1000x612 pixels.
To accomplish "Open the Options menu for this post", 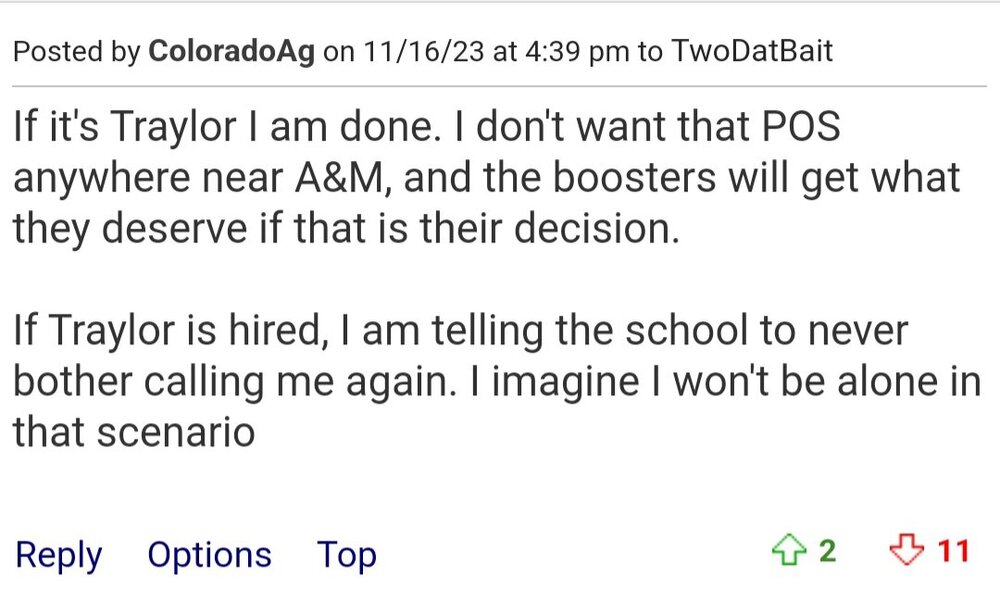I will [209, 555].
